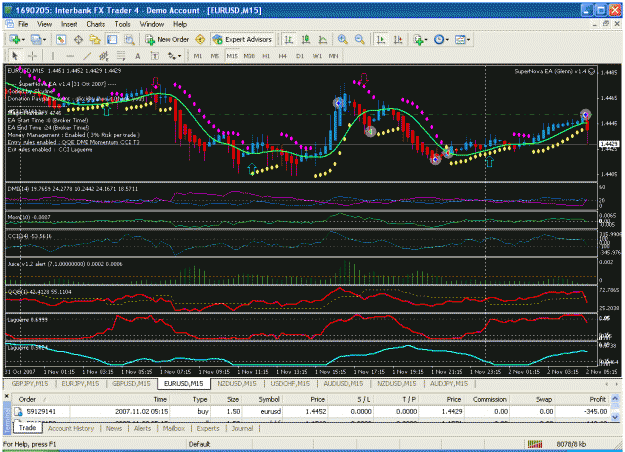Viewport: 625px width, 452px height.
Task: Switch to the GBPUSD,M15 chart tab
Action: pos(131,383)
